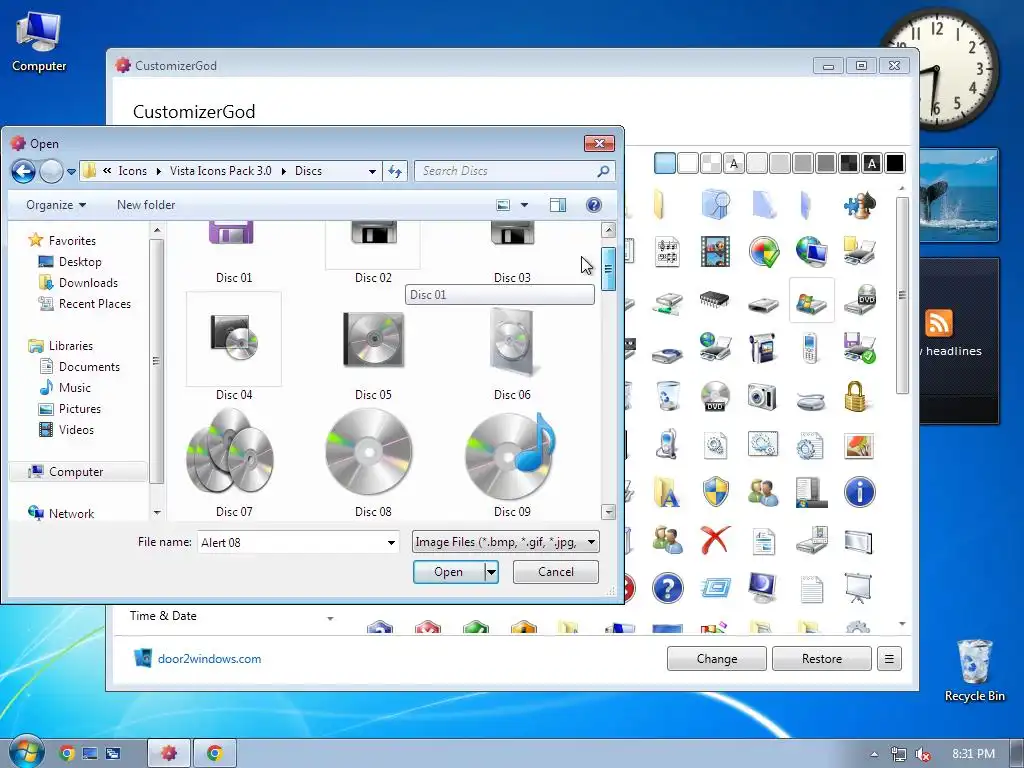Open the views options dropdown arrow
This screenshot has height=768, width=1024.
pos(524,205)
